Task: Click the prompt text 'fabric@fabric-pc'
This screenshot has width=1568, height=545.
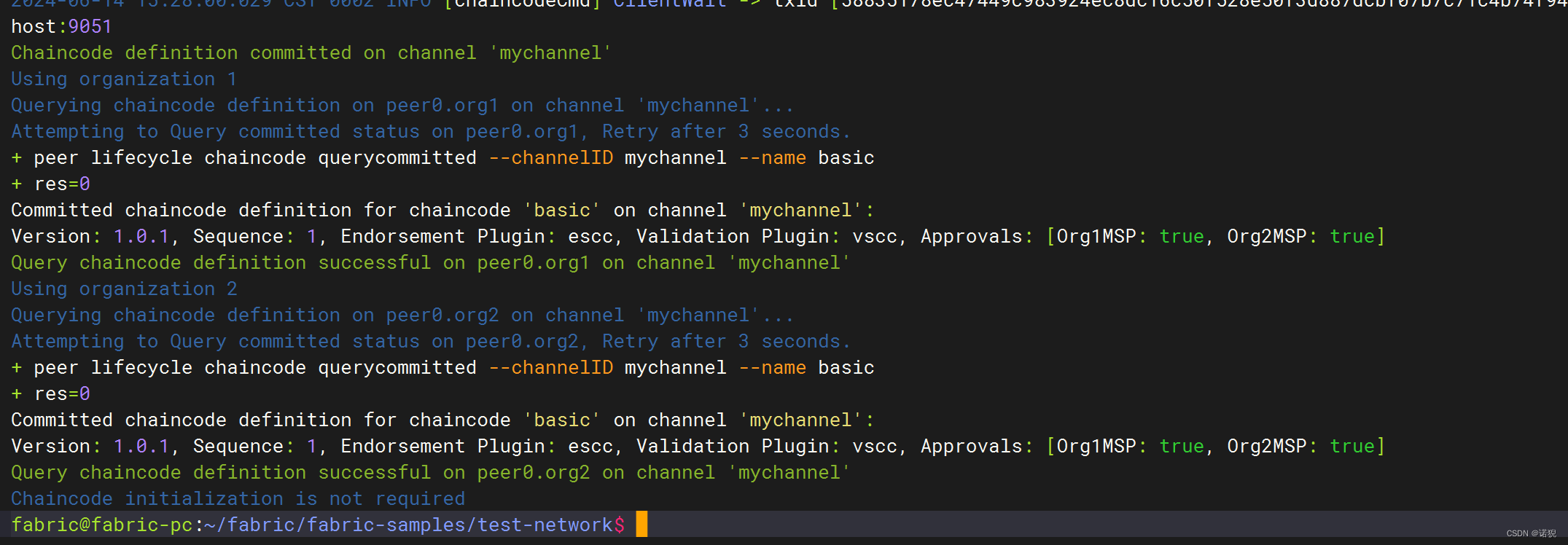Action: tap(102, 525)
